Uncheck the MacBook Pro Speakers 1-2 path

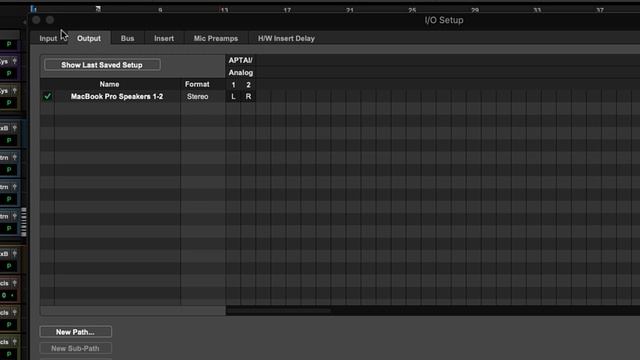click(48, 96)
